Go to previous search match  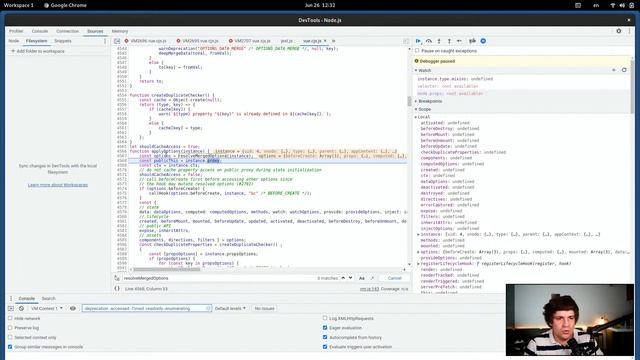(343, 278)
